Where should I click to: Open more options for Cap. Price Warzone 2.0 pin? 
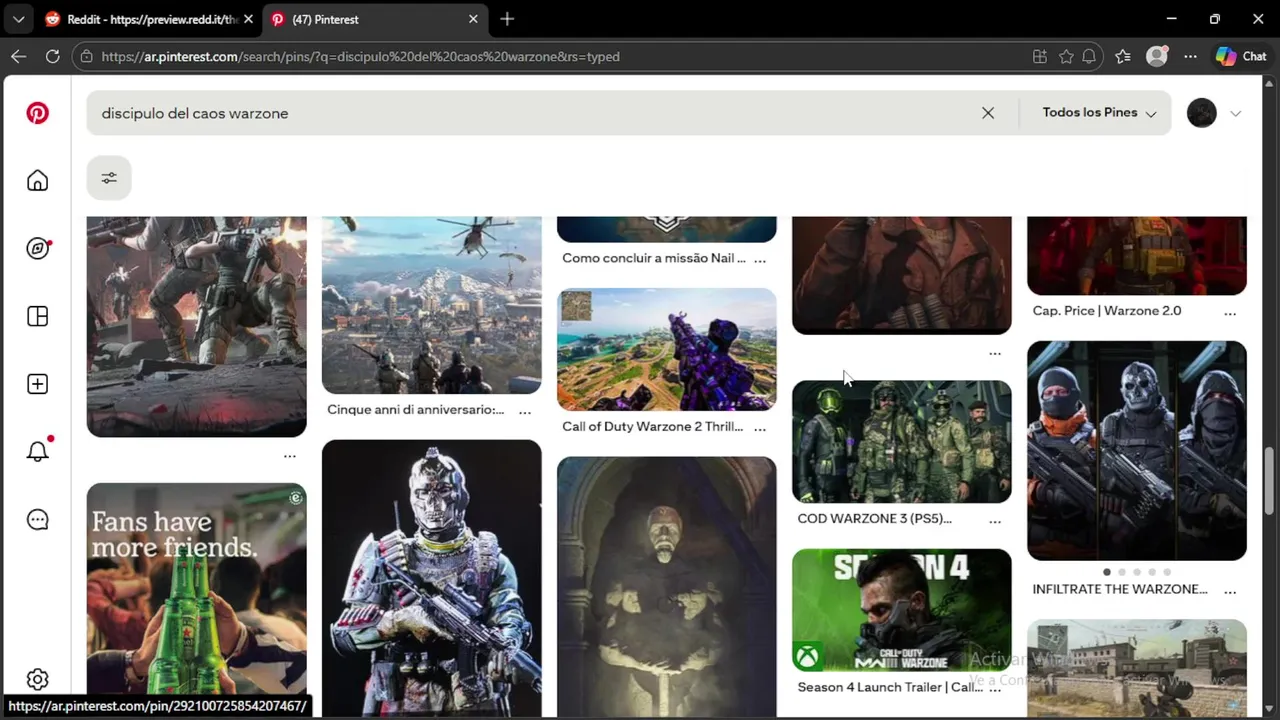click(x=1230, y=312)
